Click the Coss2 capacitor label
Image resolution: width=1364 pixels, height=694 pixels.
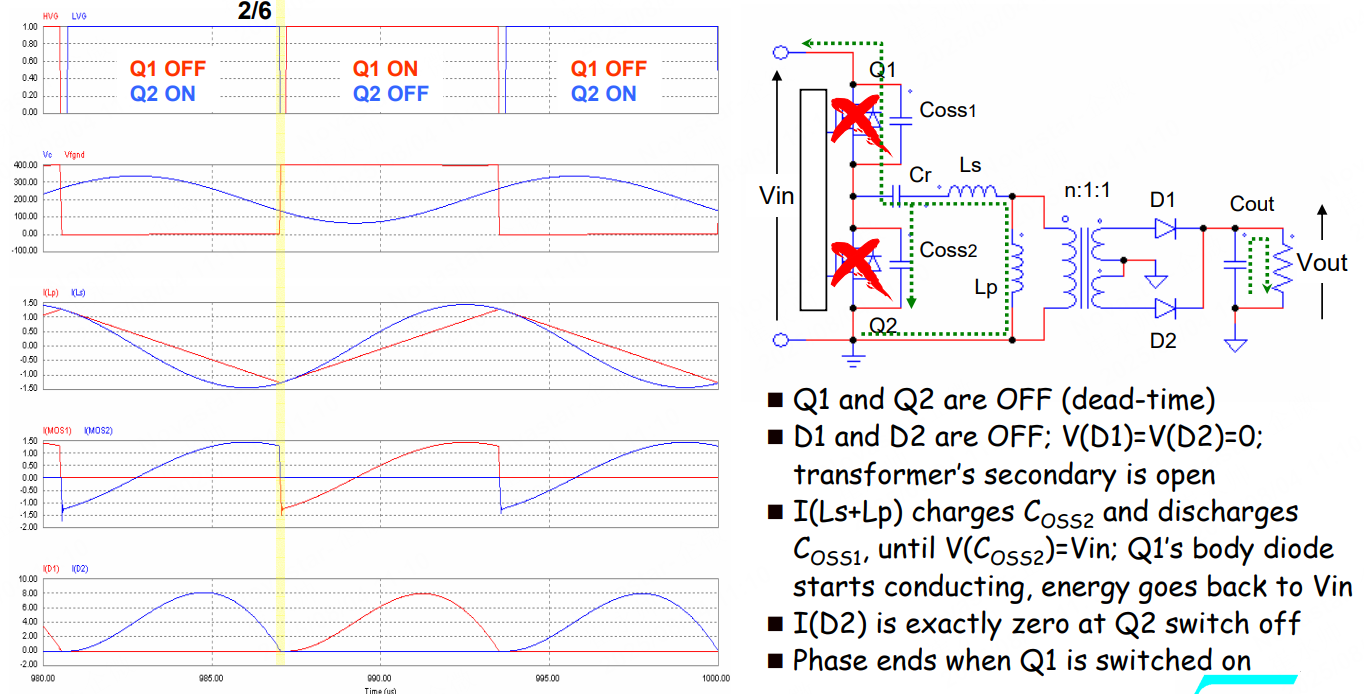(949, 249)
